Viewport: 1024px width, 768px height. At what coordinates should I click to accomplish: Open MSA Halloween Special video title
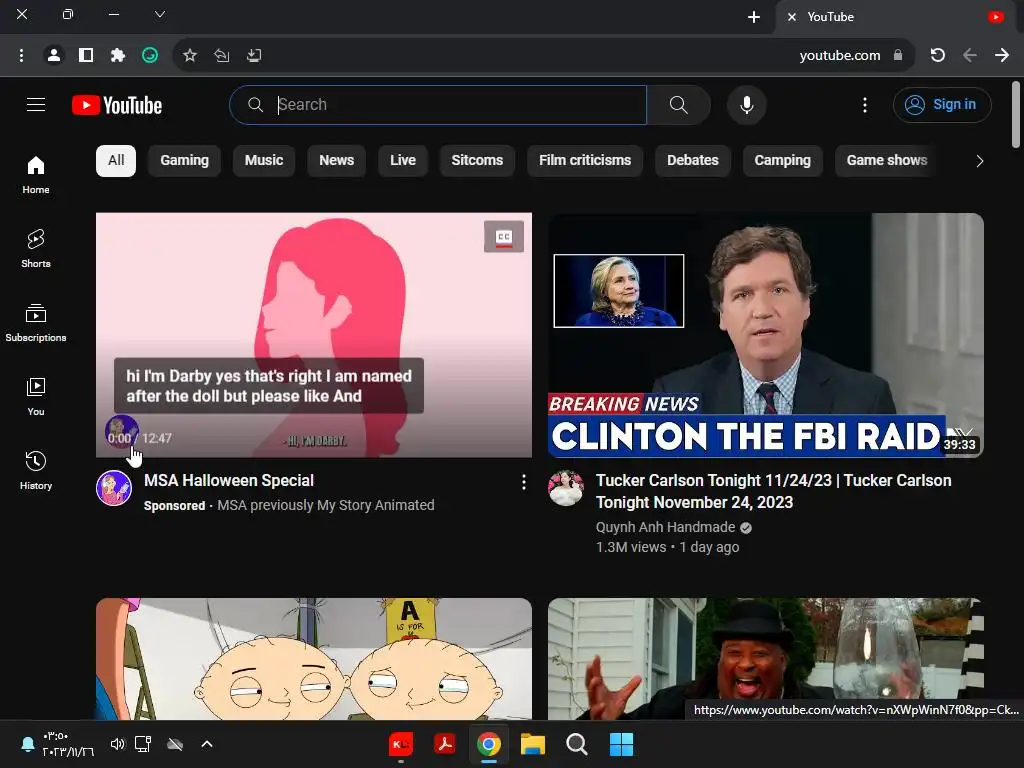click(x=229, y=481)
